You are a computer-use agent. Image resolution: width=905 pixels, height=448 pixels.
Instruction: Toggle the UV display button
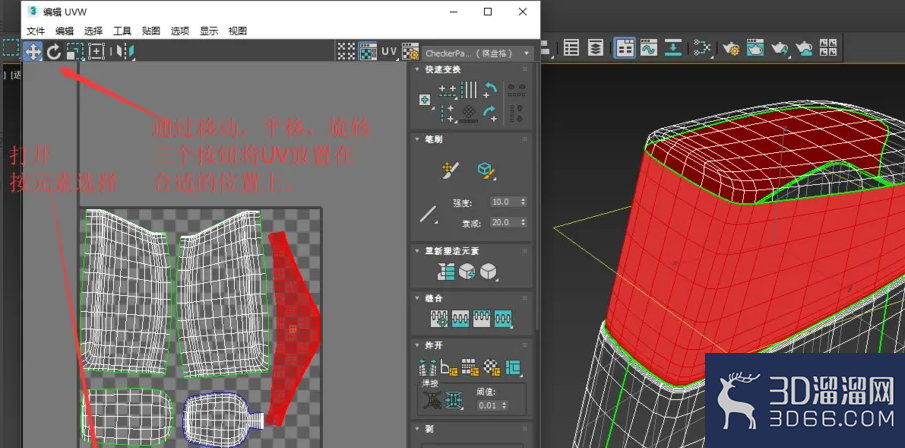pyautogui.click(x=389, y=51)
